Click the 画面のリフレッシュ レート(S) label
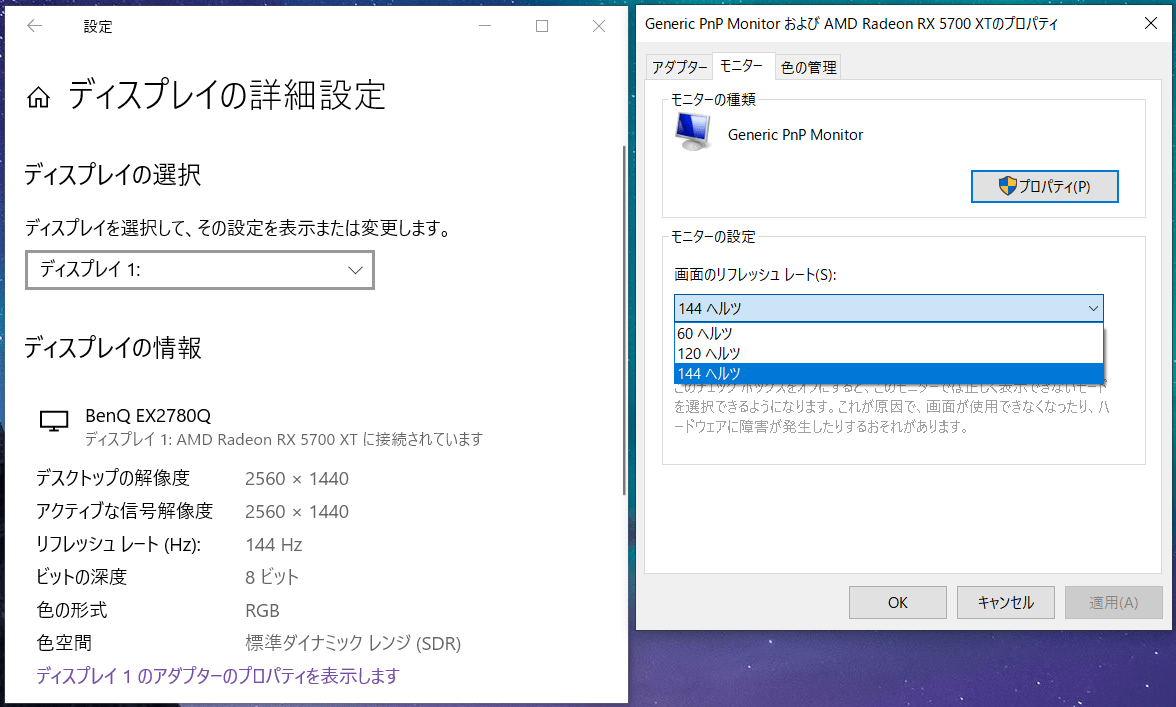 [x=755, y=274]
